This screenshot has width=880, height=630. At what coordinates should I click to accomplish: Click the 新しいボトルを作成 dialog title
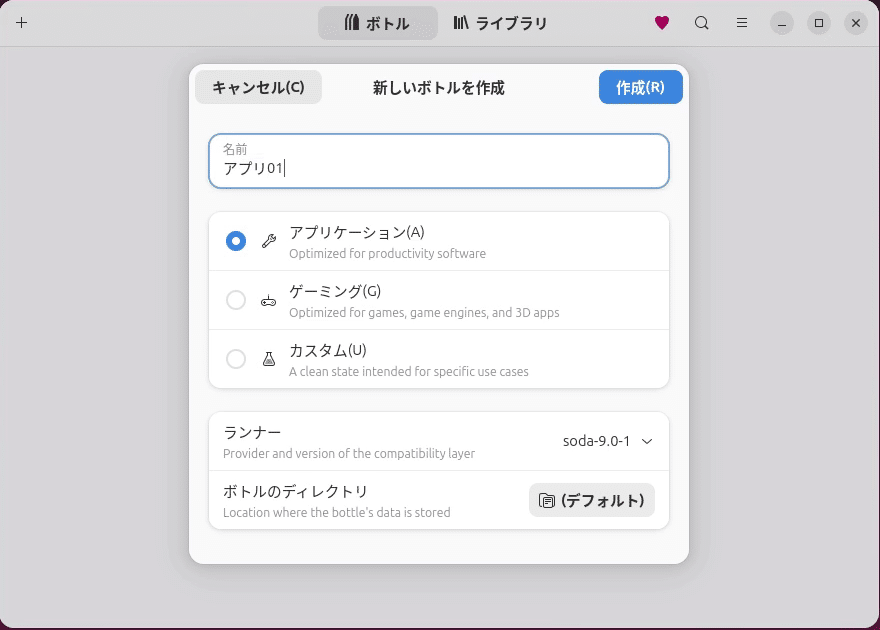tap(439, 88)
